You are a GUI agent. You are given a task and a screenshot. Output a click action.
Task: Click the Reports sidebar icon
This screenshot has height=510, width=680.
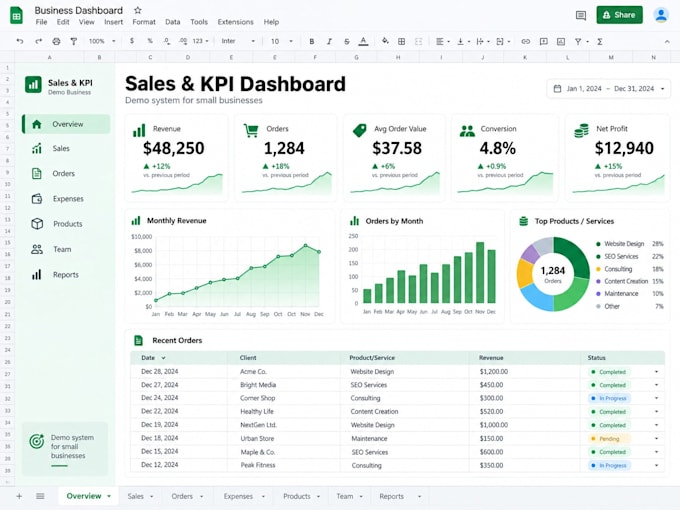tap(37, 275)
